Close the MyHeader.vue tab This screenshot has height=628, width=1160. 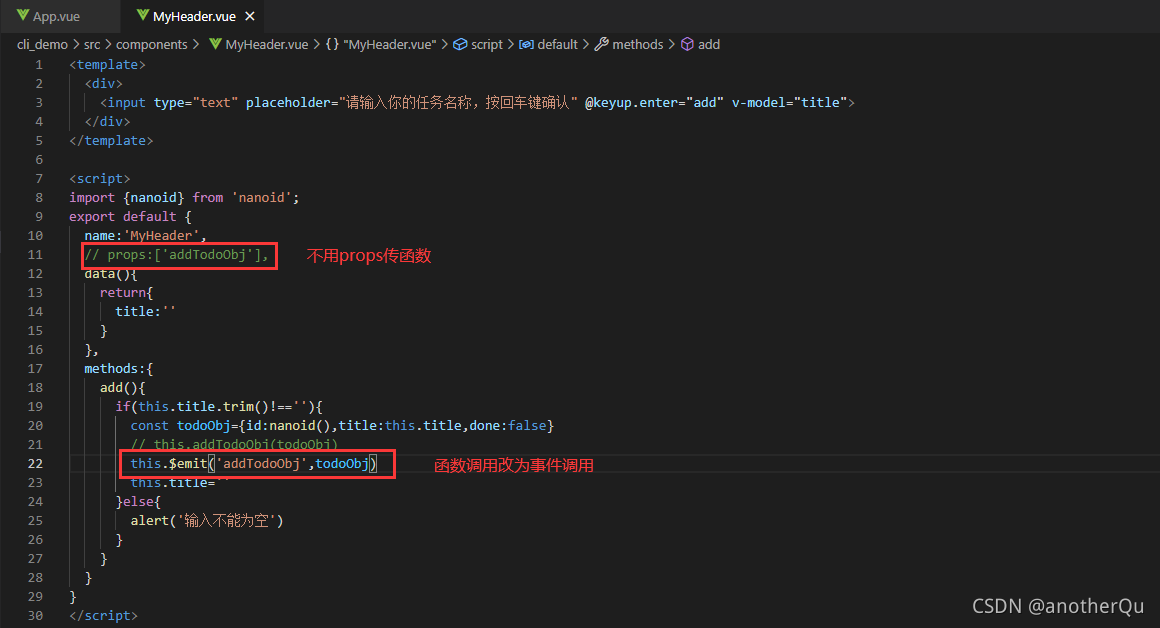pos(250,16)
